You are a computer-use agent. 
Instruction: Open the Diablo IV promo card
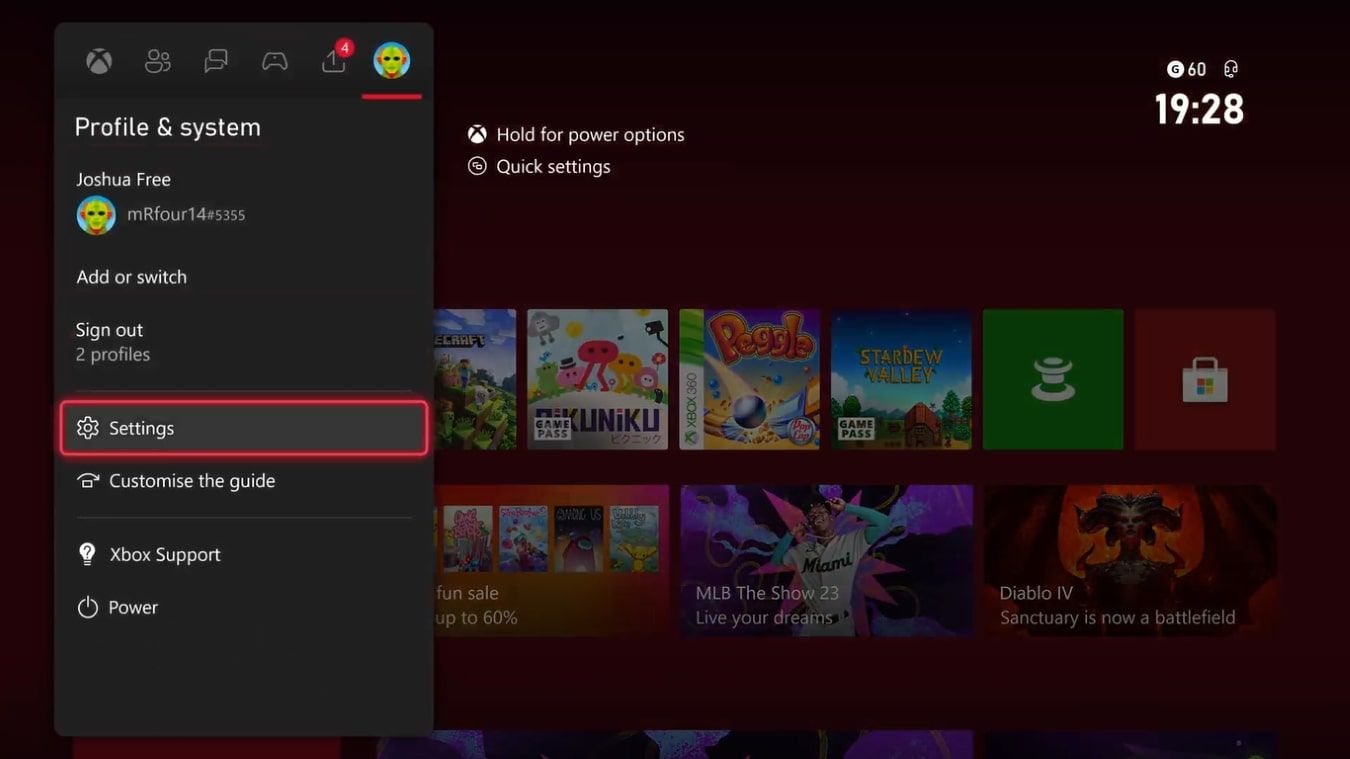point(1130,560)
